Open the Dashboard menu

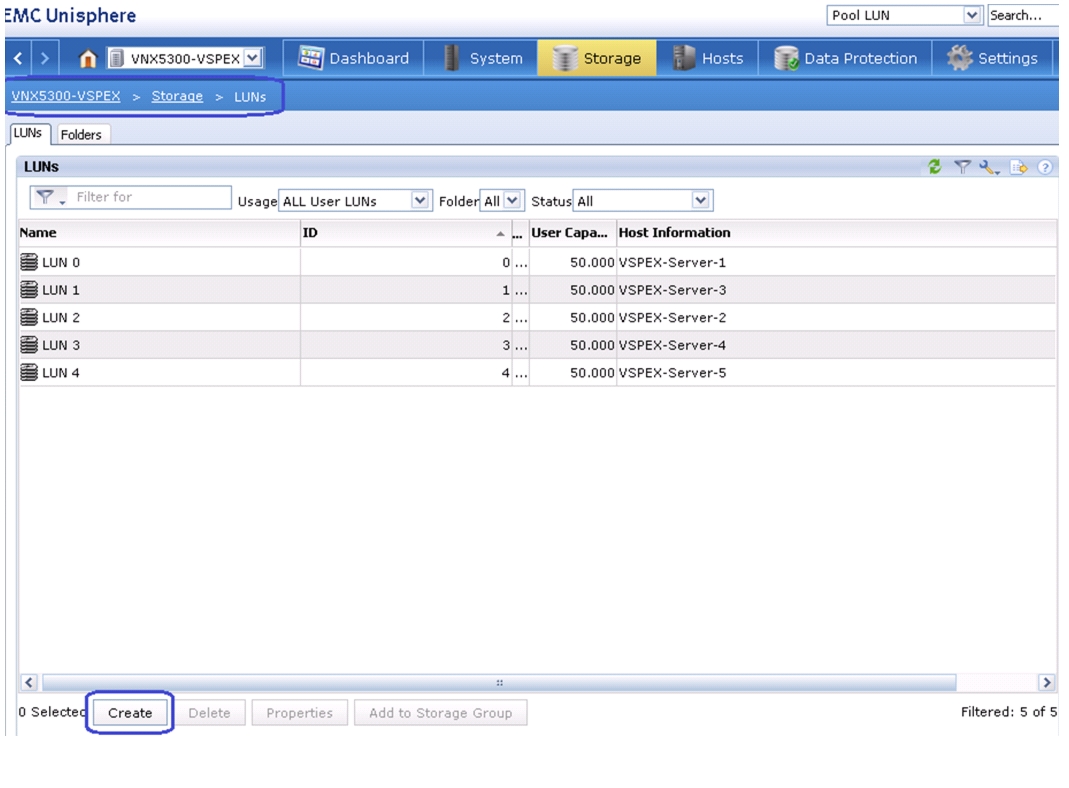[353, 58]
